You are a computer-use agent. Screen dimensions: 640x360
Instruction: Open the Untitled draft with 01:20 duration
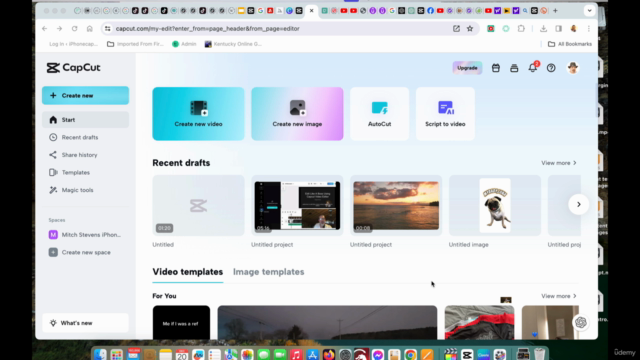tap(198, 206)
